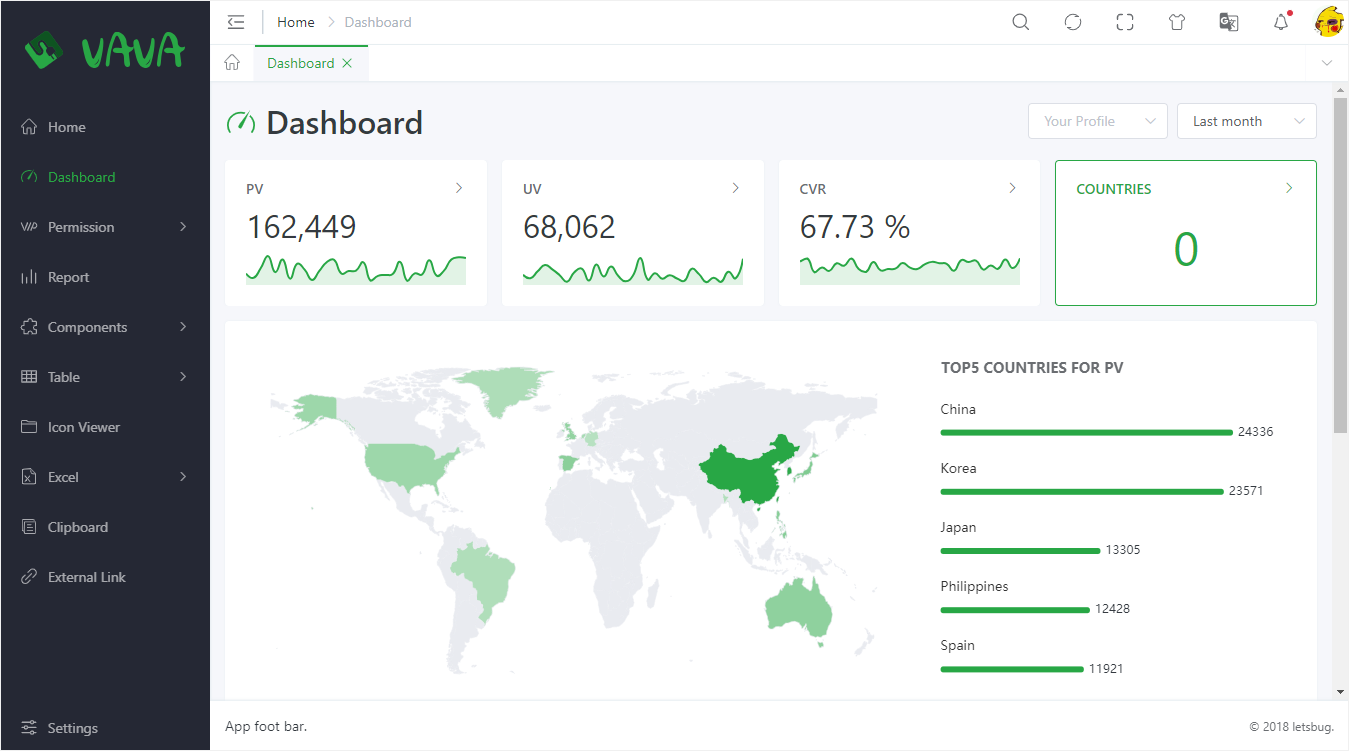1349x751 pixels.
Task: Select the Dashboard tab
Action: click(311, 63)
